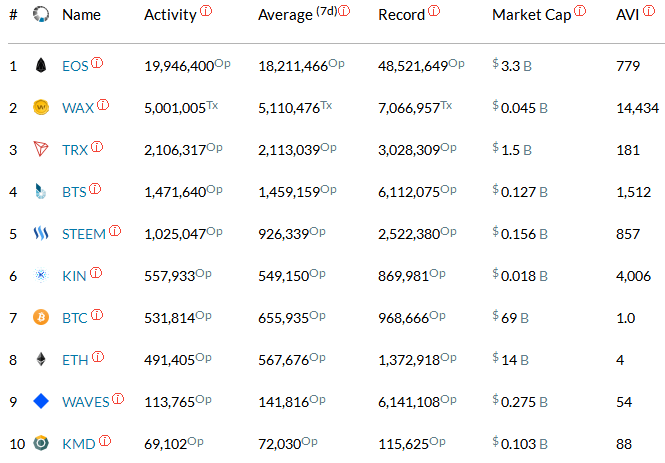Click info icon next to Market Cap header

point(580,11)
